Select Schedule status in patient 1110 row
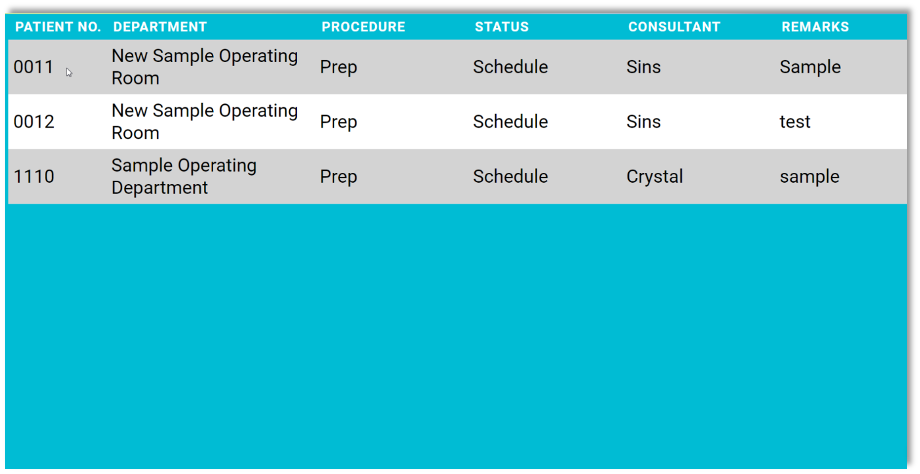Image resolution: width=920 pixels, height=474 pixels. tap(510, 177)
